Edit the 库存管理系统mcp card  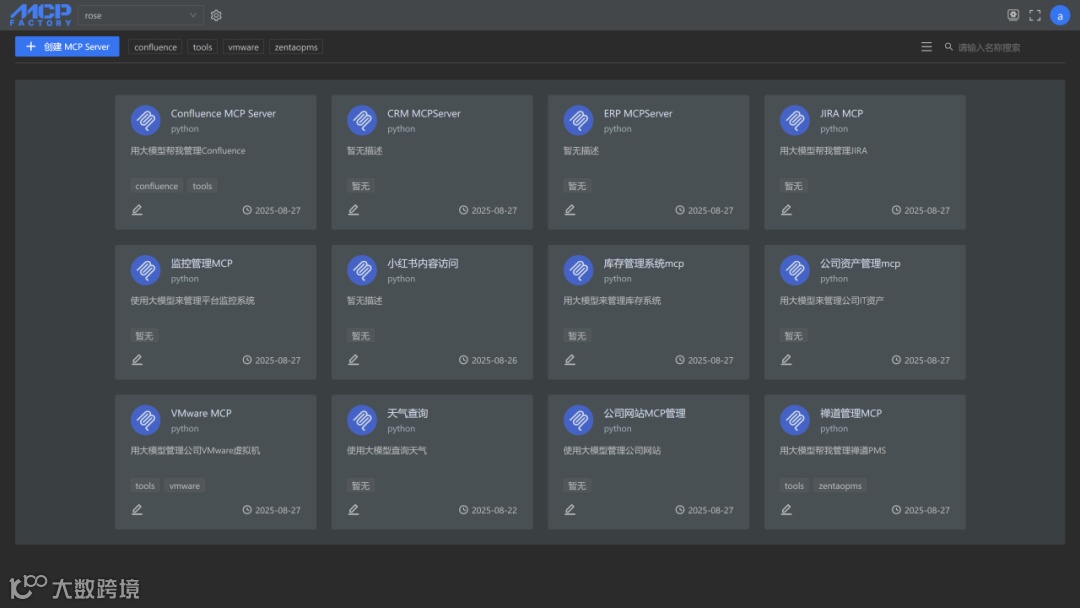tap(570, 360)
